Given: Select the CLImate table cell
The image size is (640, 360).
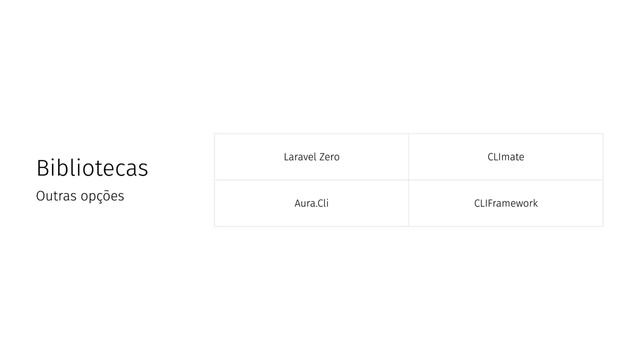Looking at the screenshot, I should point(506,157).
